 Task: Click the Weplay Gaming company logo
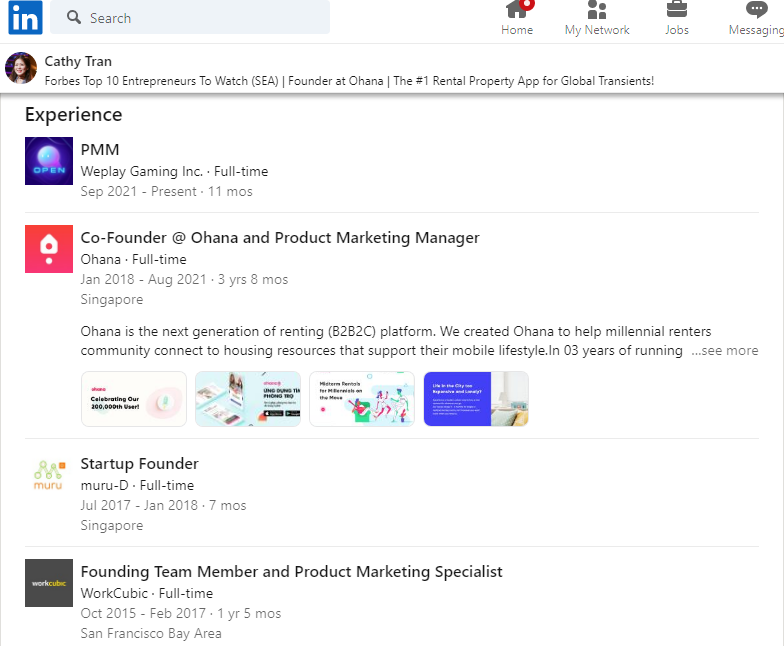49,161
